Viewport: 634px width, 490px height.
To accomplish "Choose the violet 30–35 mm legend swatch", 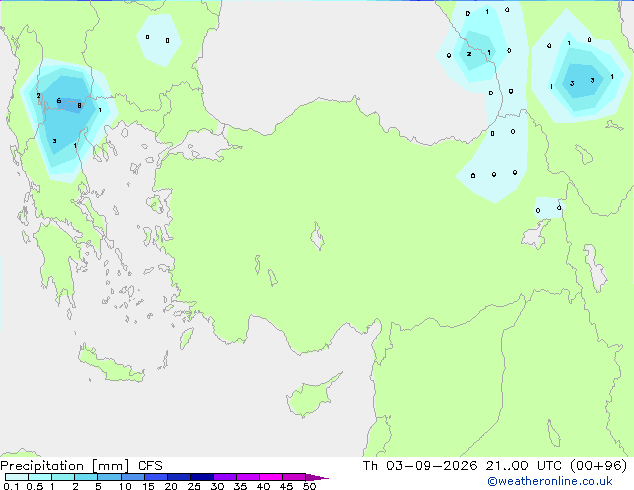I will [225, 477].
